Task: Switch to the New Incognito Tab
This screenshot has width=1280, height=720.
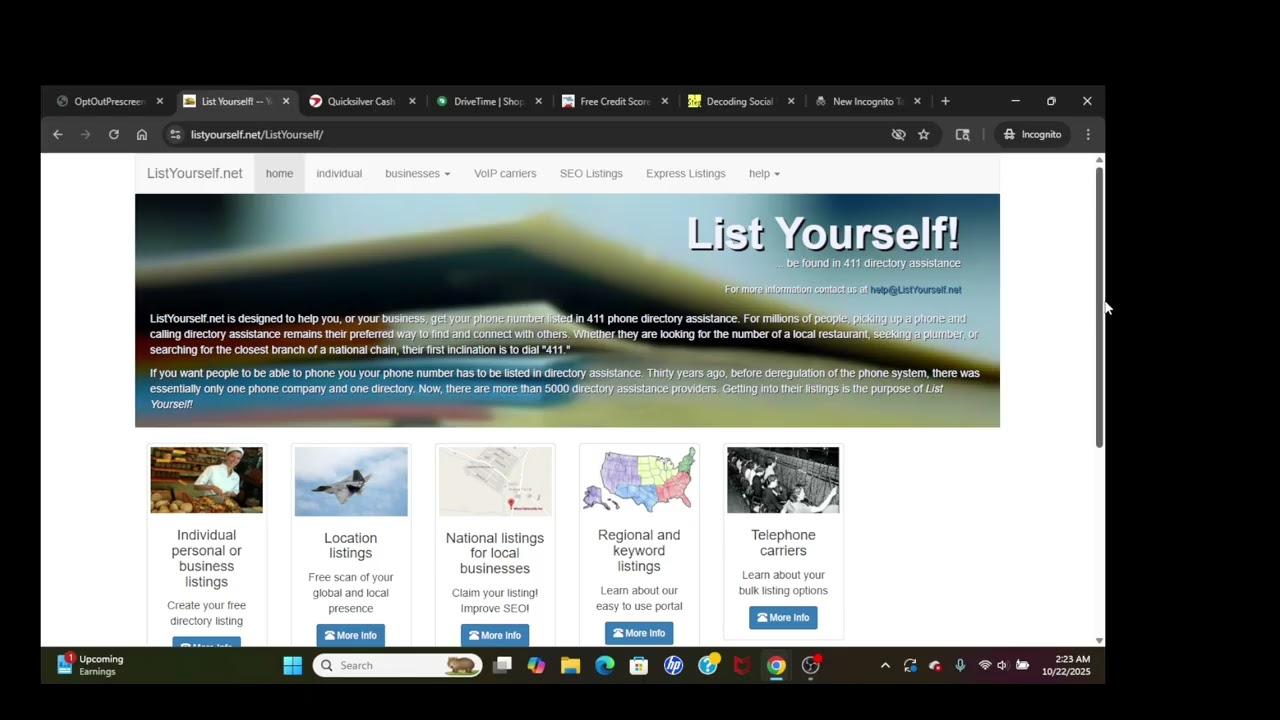Action: (866, 101)
